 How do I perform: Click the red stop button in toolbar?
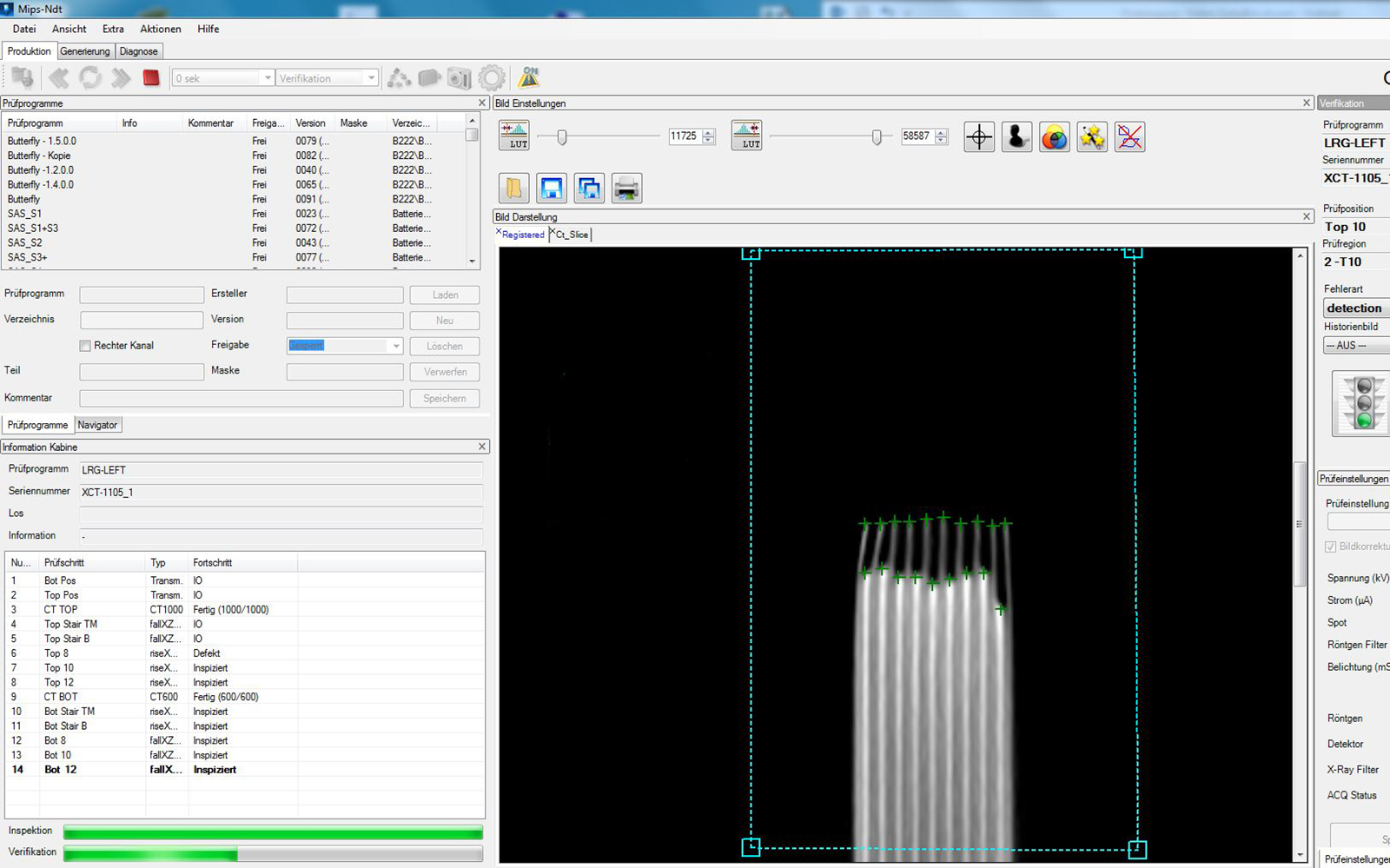coord(151,78)
